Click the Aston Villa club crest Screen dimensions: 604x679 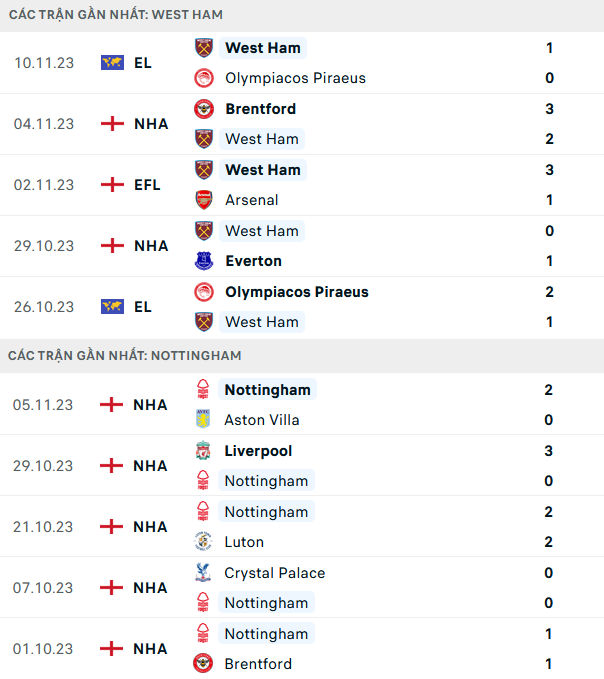click(x=204, y=420)
